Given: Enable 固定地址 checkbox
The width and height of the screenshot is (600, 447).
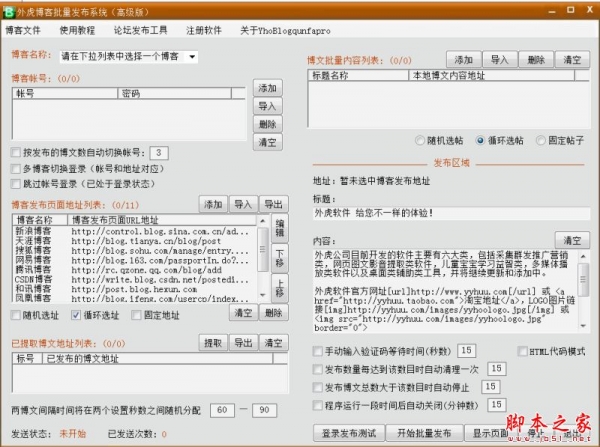Looking at the screenshot, I should [x=136, y=315].
